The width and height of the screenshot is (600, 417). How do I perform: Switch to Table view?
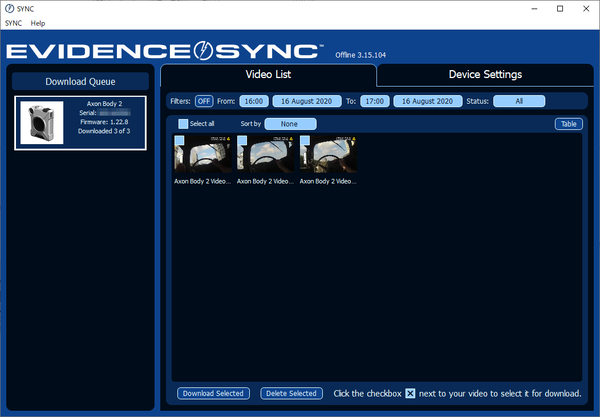point(568,124)
